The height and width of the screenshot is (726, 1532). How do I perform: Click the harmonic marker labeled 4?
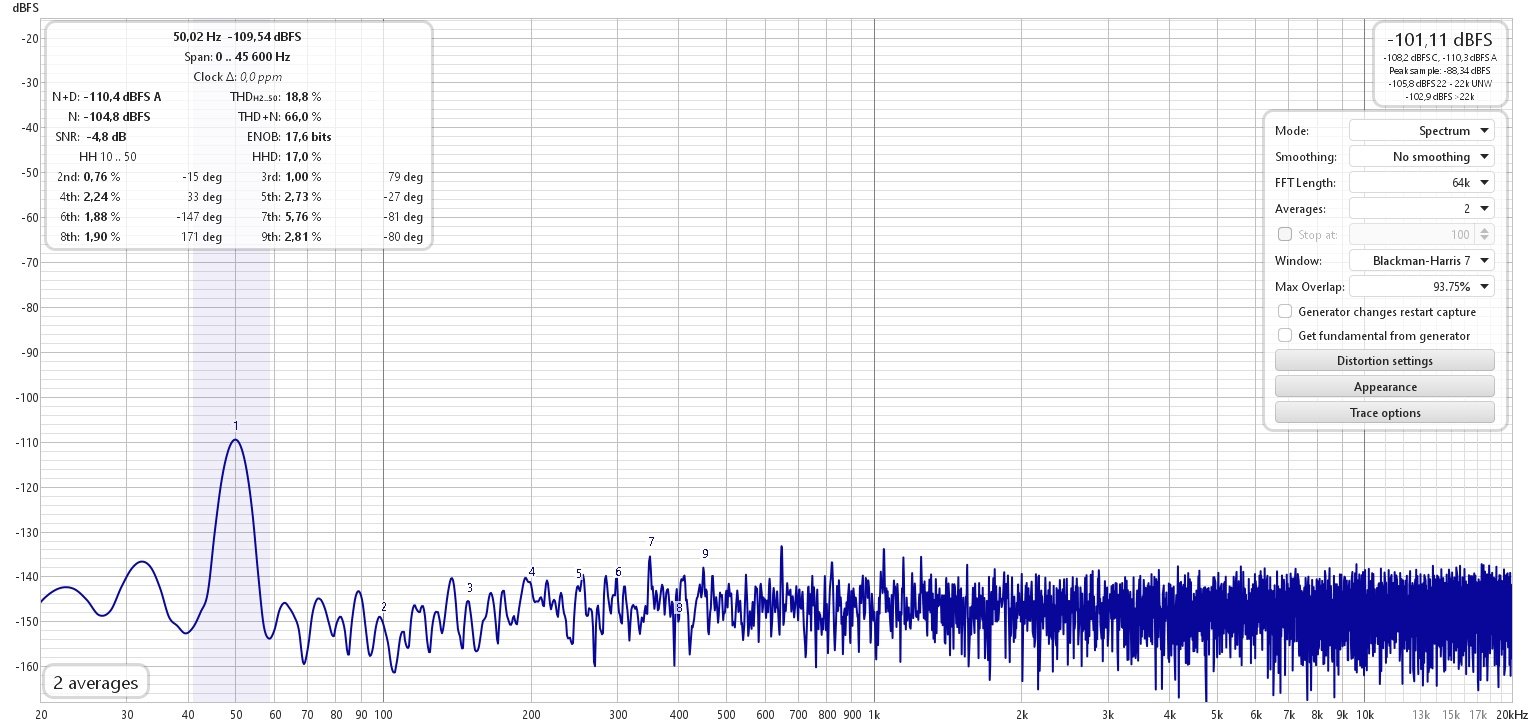tap(532, 572)
